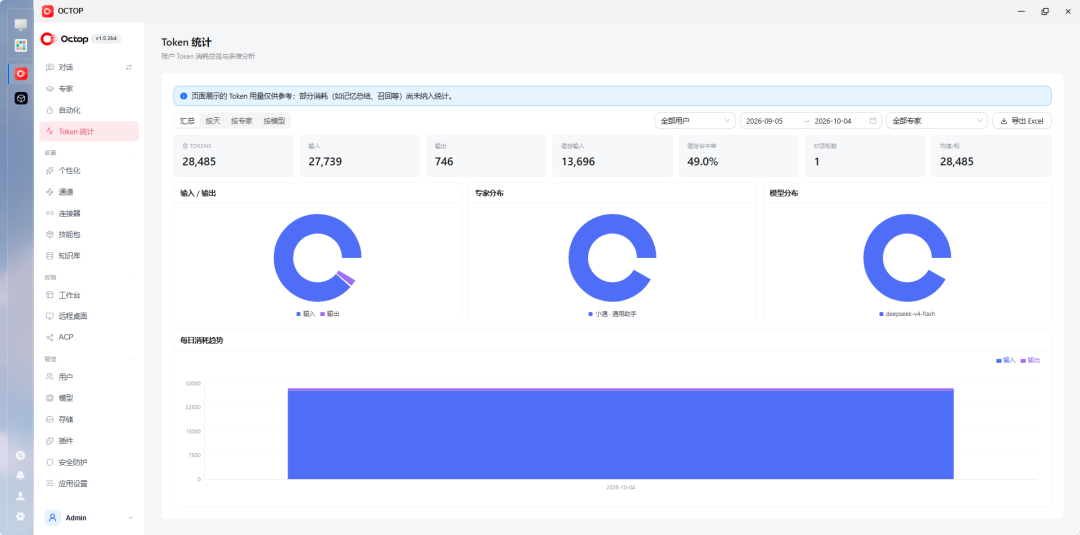The image size is (1080, 535).
Task: Click the purple 输出 slice of 输入/输出 donut
Action: (346, 277)
